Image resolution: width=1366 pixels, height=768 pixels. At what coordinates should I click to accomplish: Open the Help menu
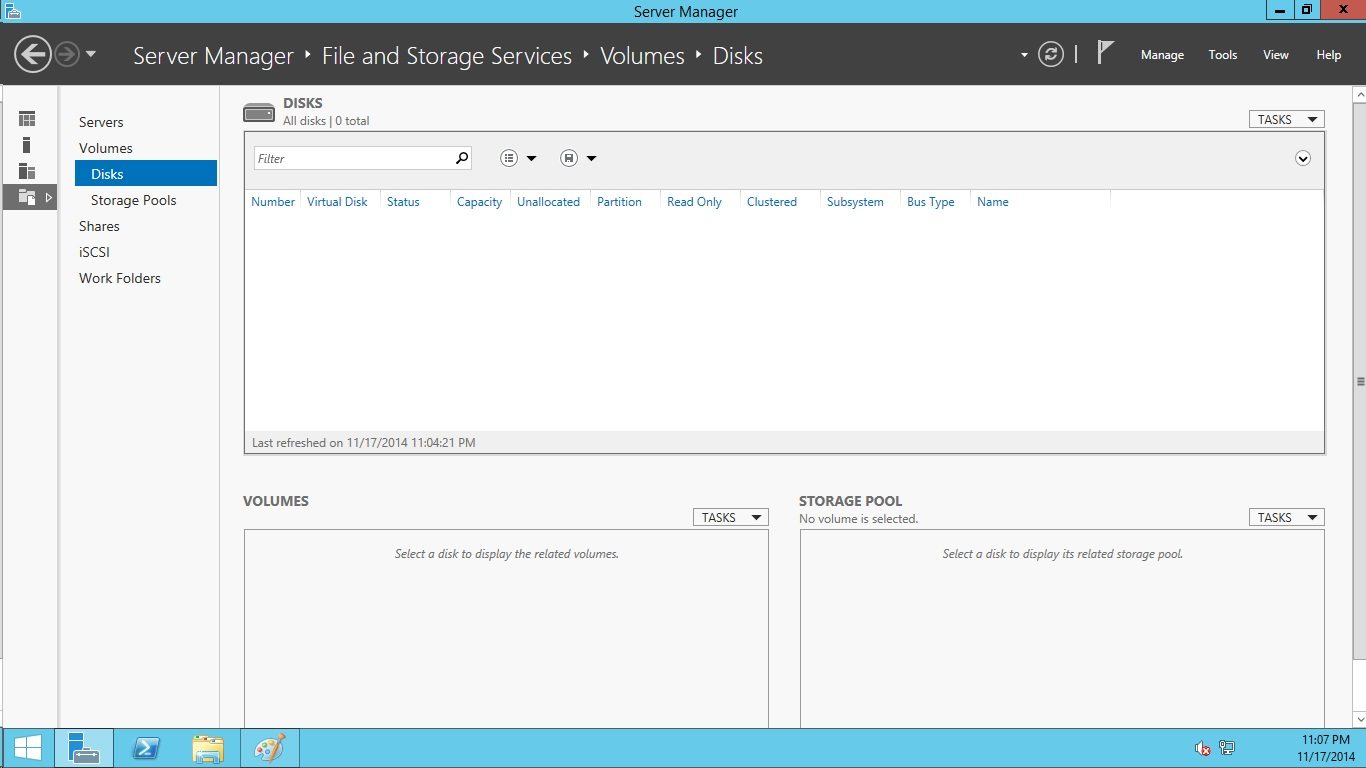1329,55
